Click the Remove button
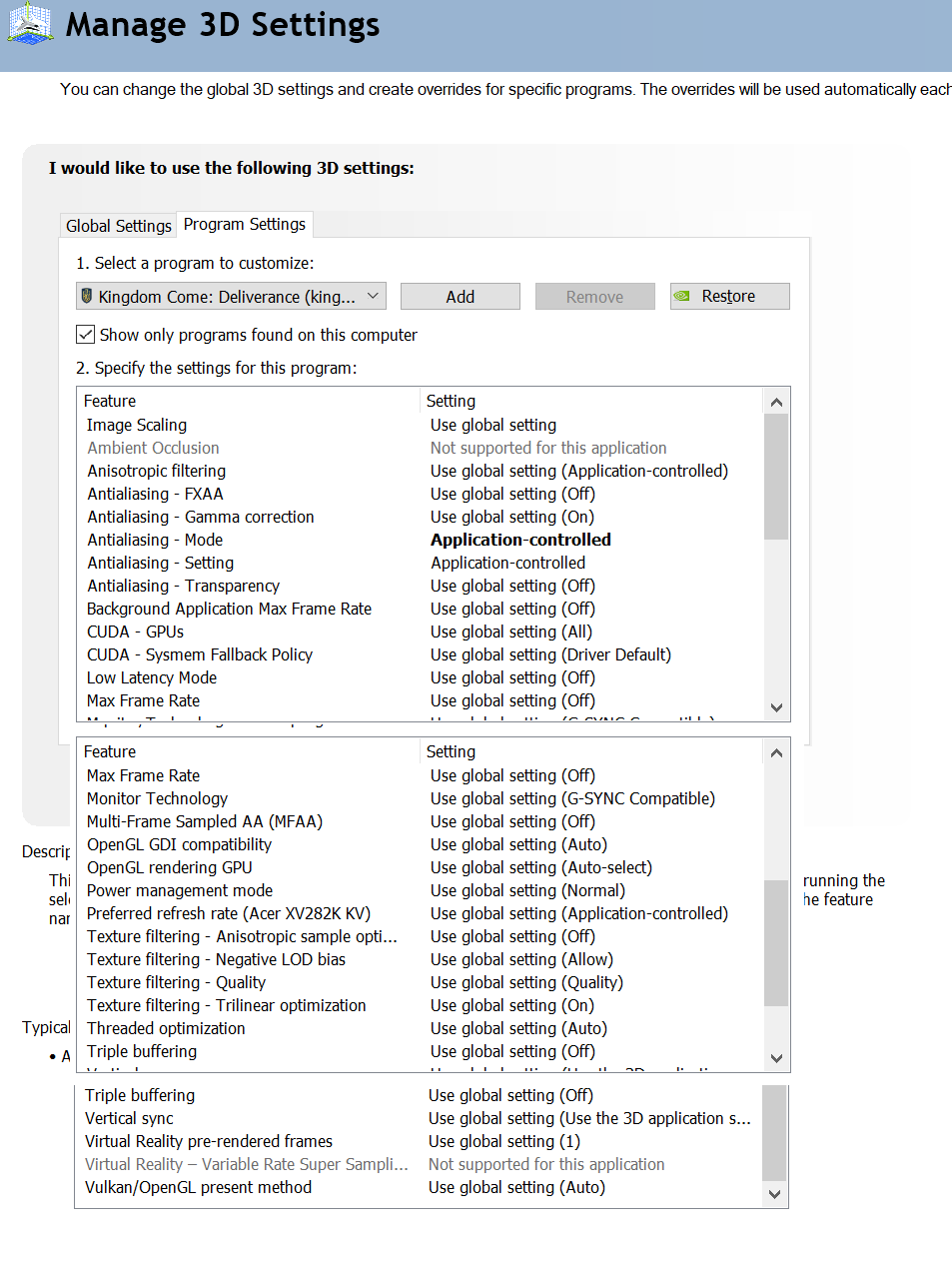Image resolution: width=952 pixels, height=1267 pixels. click(x=595, y=297)
